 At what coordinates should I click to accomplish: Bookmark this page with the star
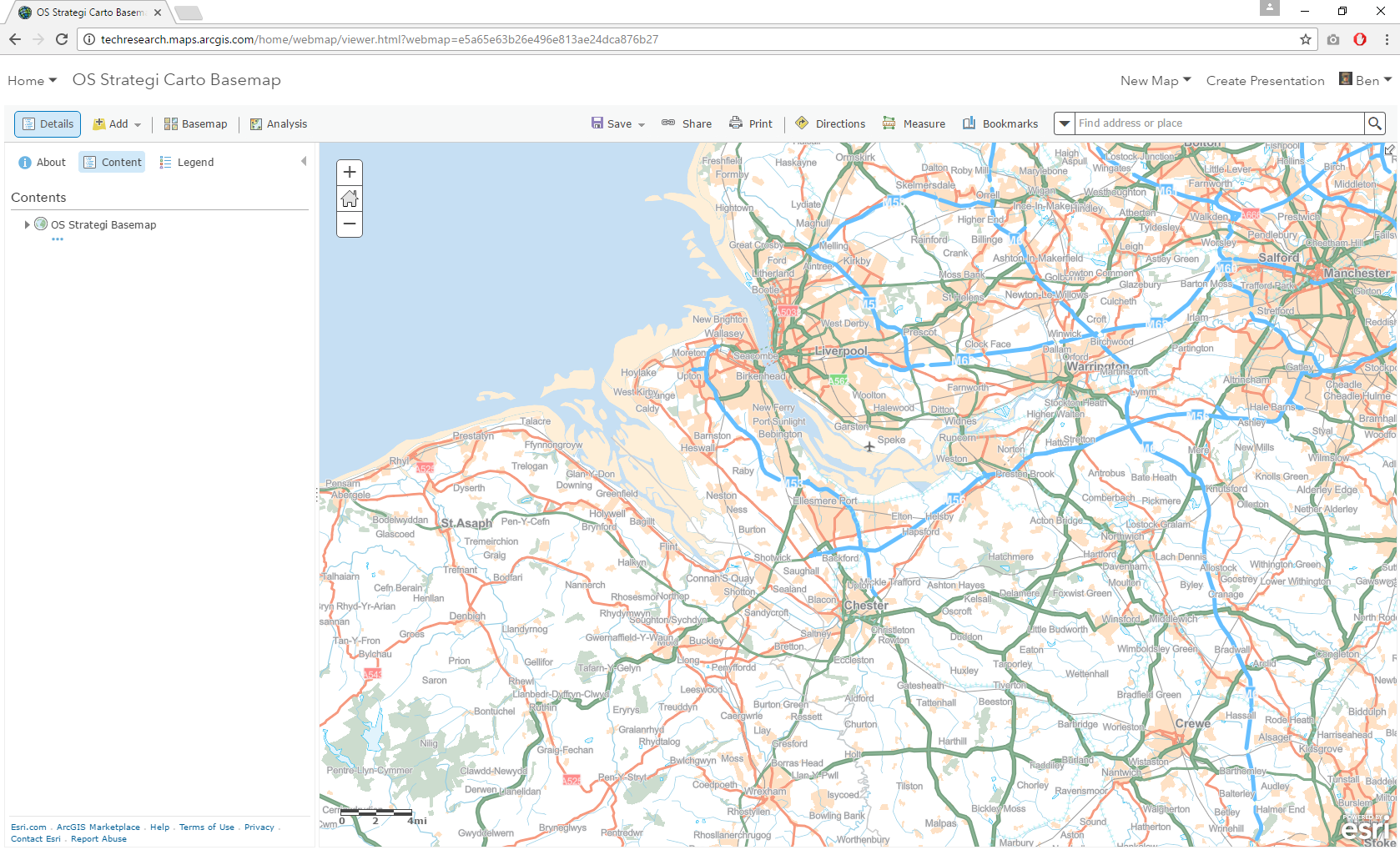coord(1306,39)
